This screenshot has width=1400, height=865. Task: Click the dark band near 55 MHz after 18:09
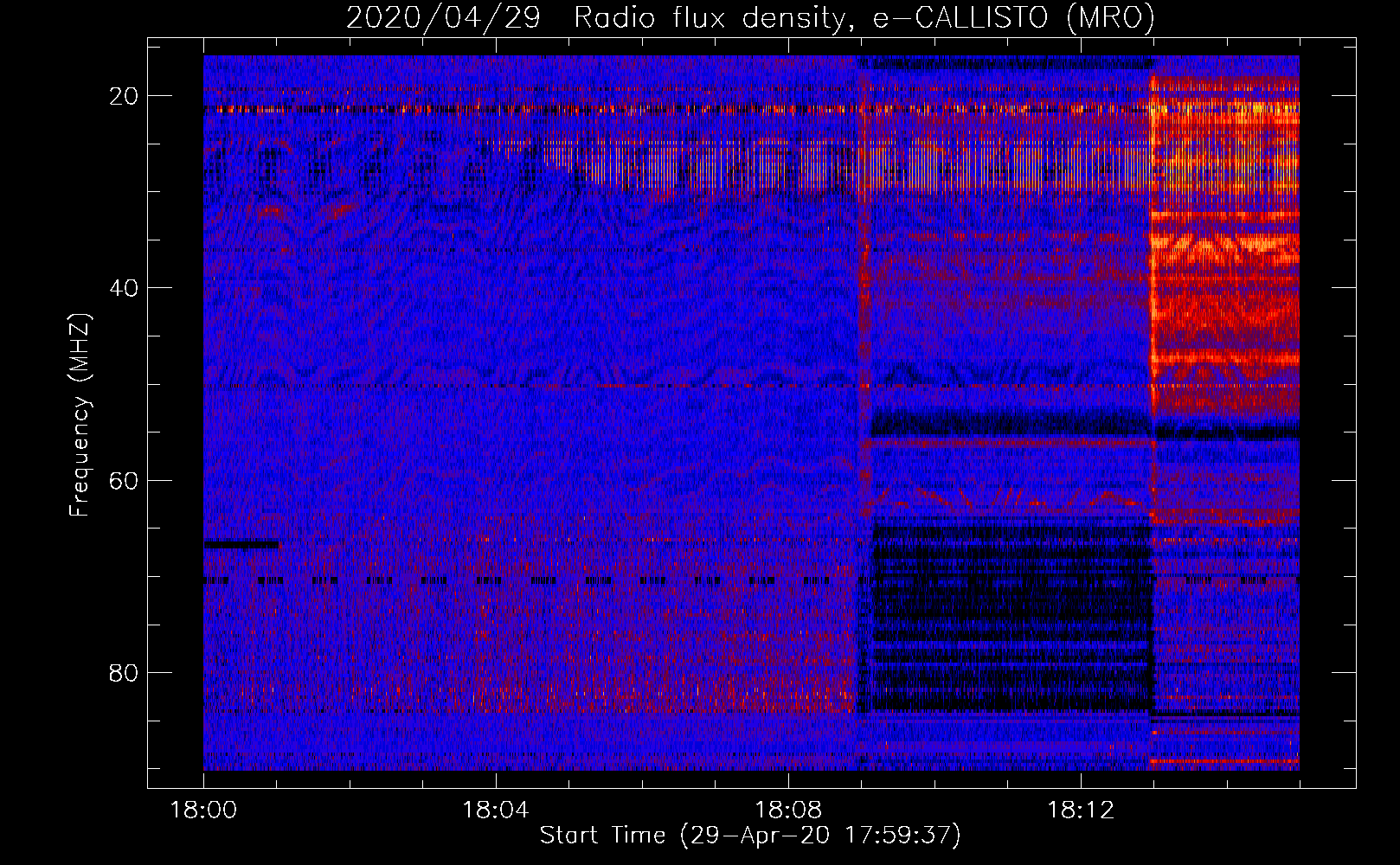click(1012, 424)
